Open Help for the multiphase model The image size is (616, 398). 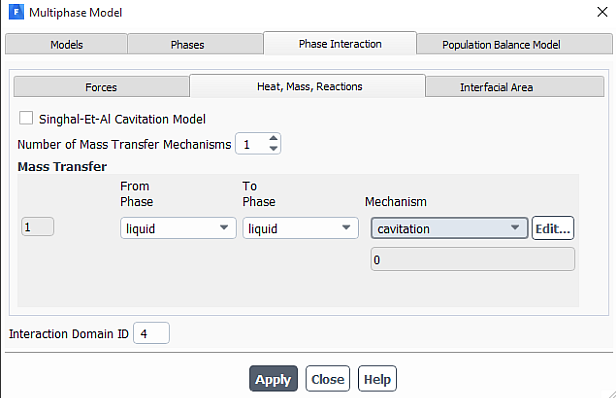pos(377,379)
